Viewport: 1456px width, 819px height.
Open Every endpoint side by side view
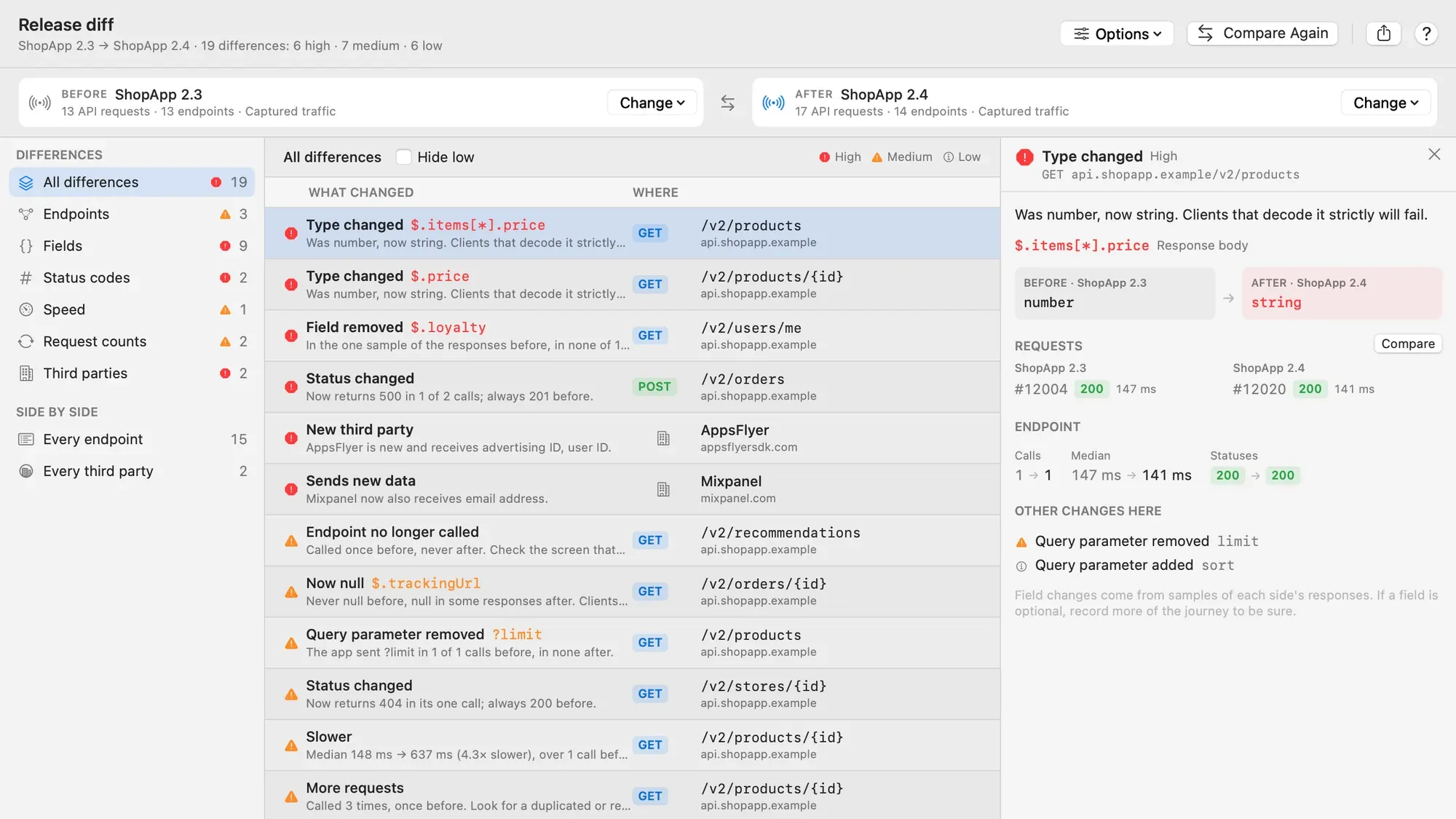(132, 439)
